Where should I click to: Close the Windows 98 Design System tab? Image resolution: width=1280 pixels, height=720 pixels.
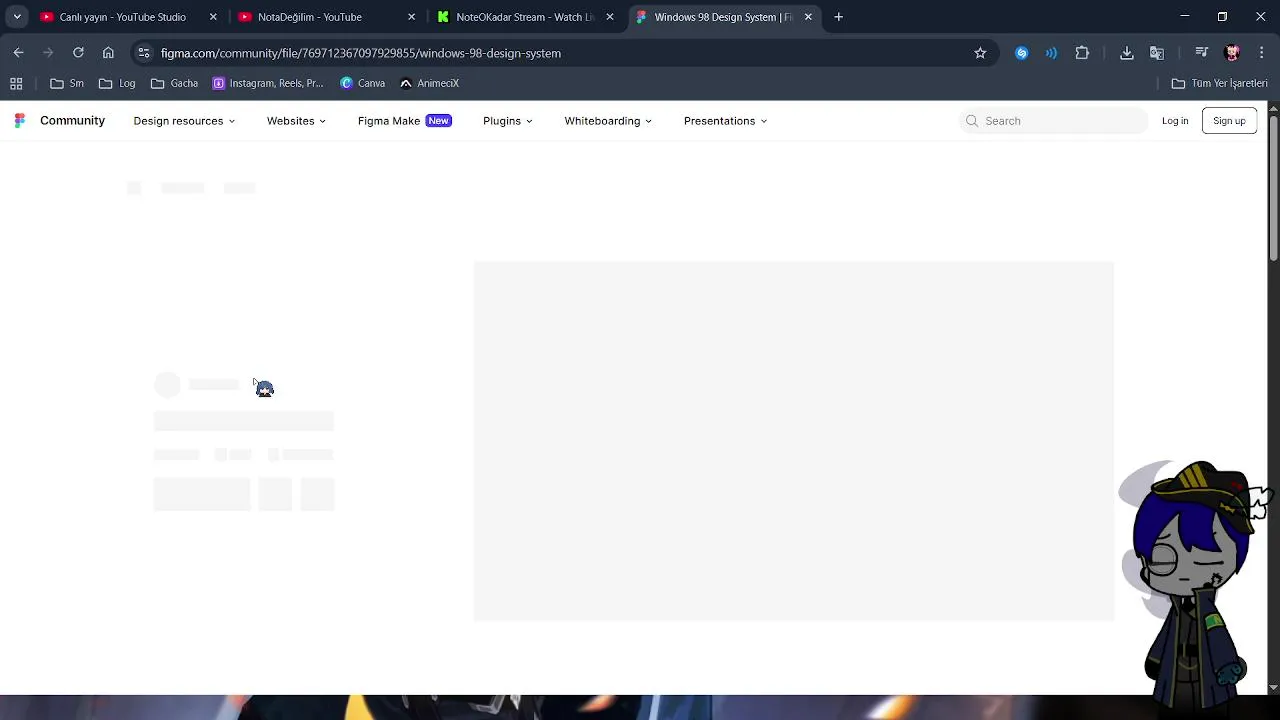808,17
